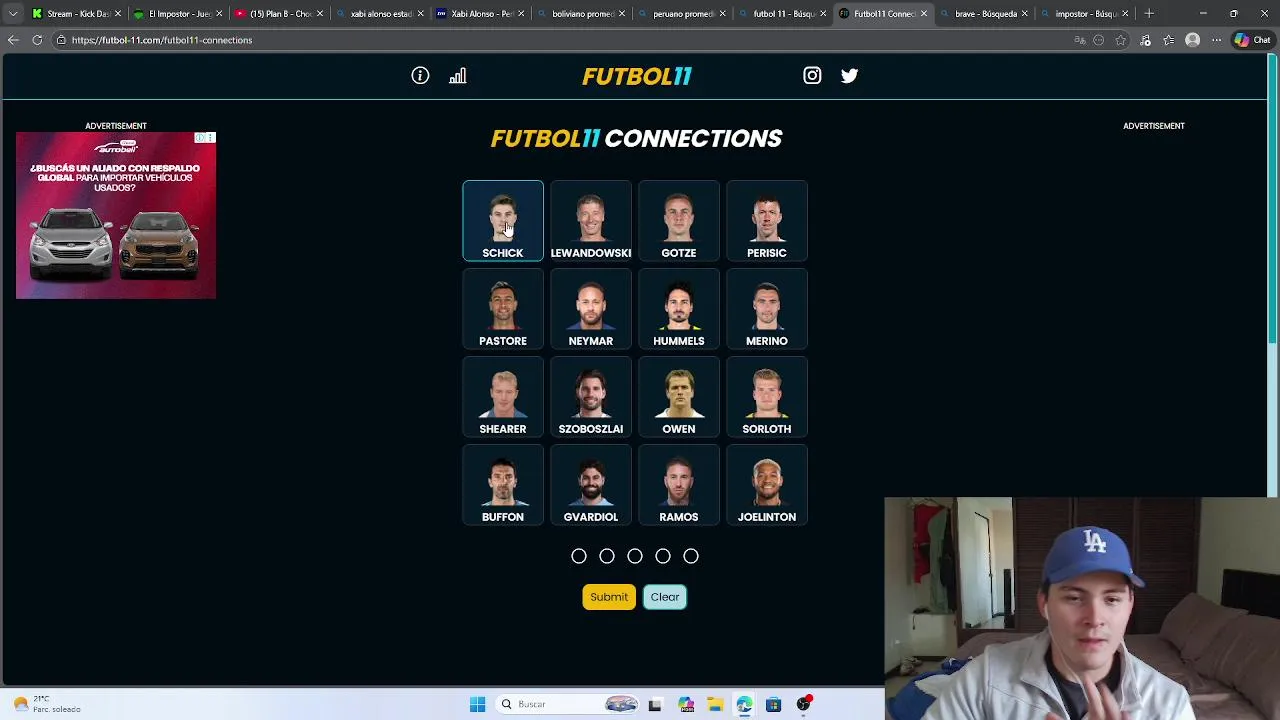Click the FUTBOL11 header logo
Image resolution: width=1280 pixels, height=720 pixels.
(x=637, y=76)
